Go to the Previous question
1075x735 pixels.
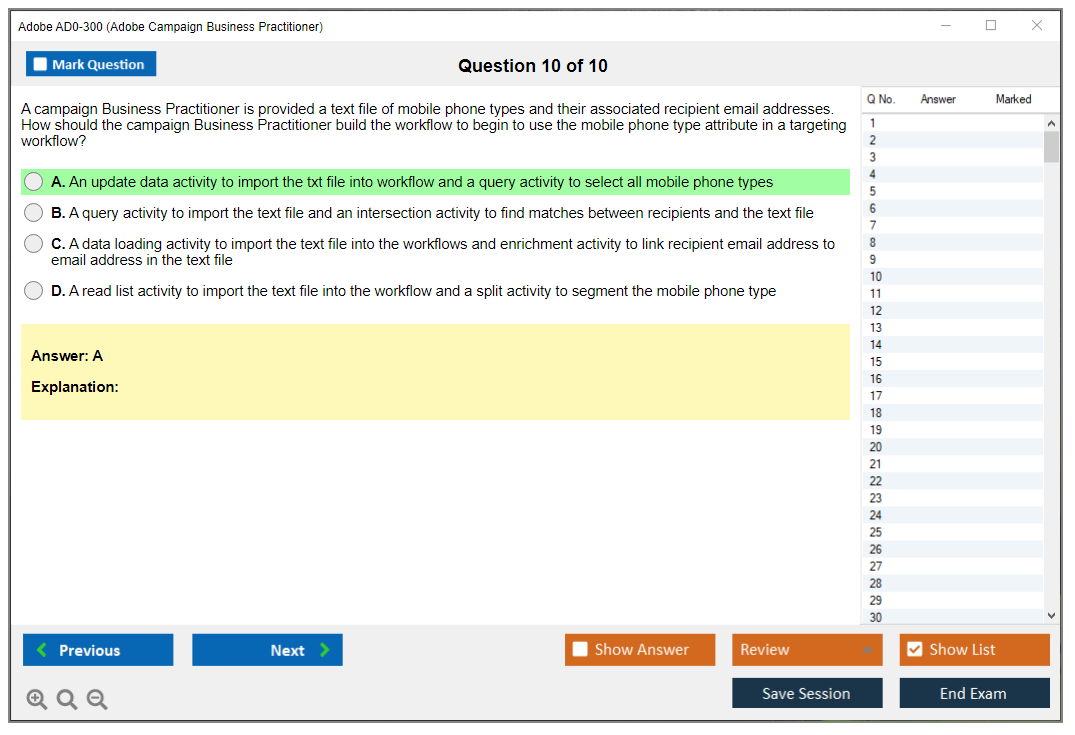click(x=98, y=650)
